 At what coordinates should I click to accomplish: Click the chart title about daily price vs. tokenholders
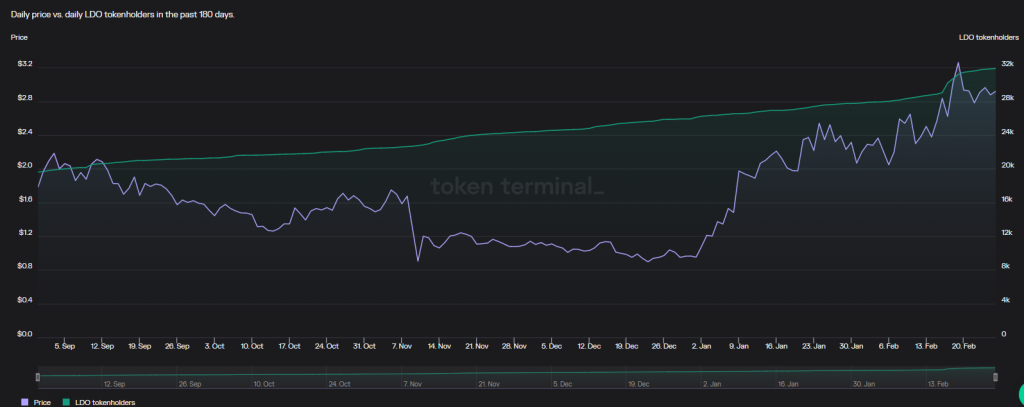point(123,14)
